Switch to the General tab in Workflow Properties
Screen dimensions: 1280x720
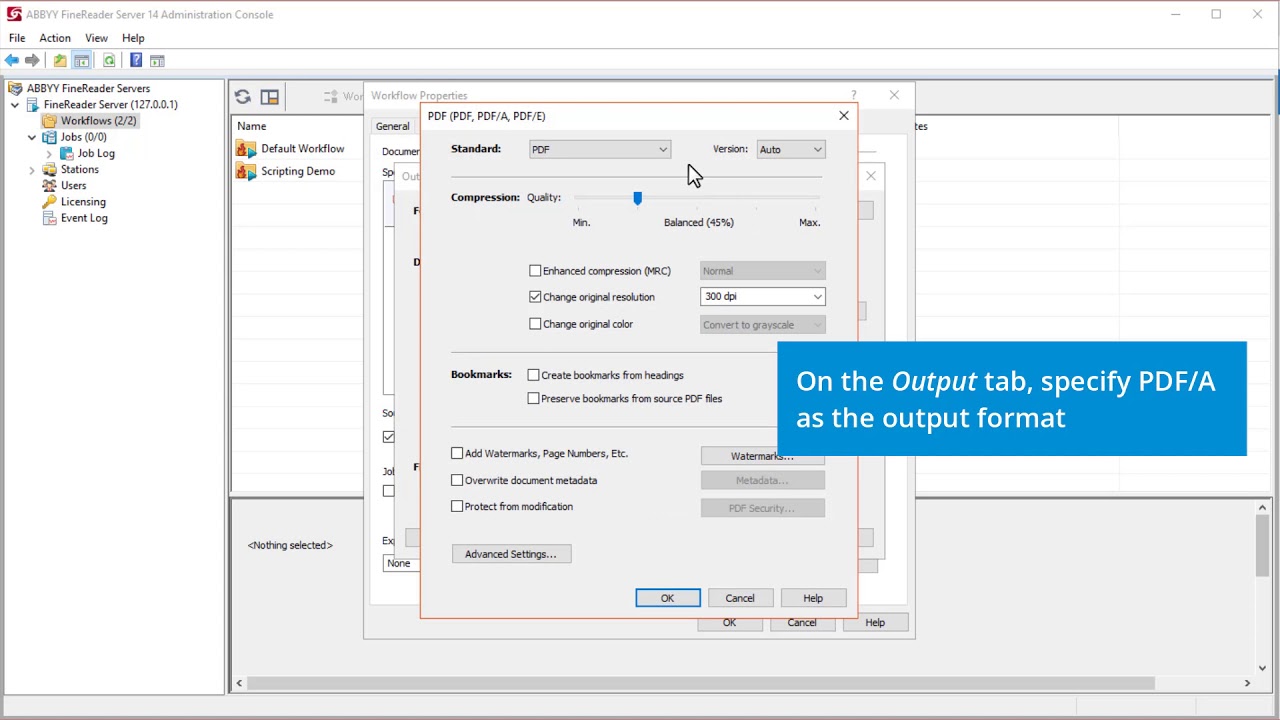(x=393, y=126)
